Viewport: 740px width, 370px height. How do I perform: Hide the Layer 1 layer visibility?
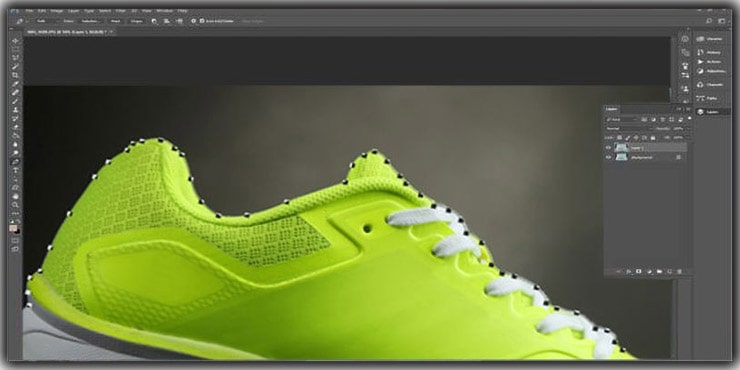pos(608,148)
